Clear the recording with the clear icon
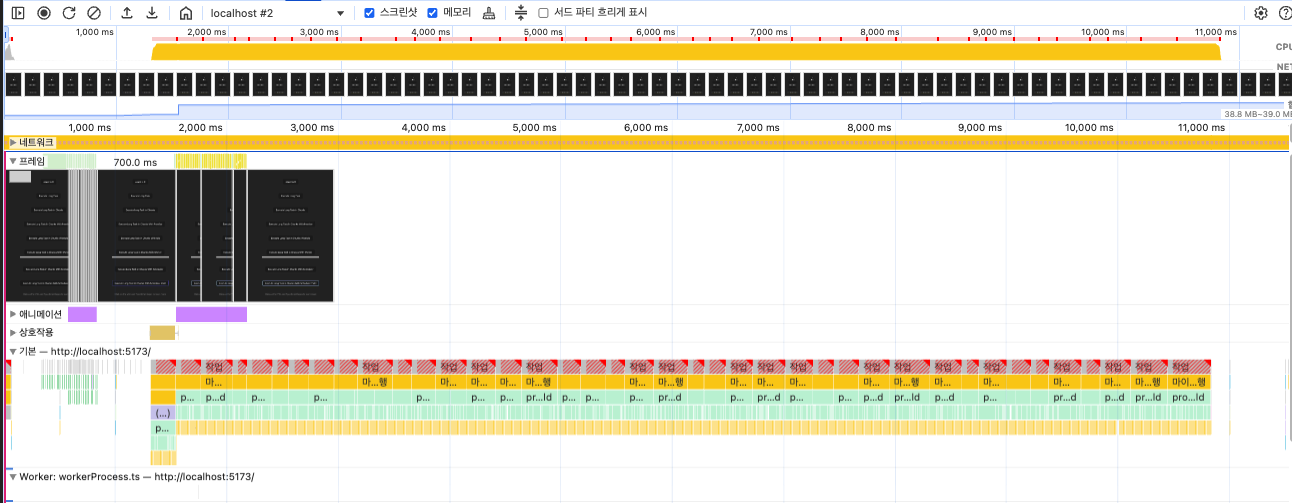This screenshot has width=1292, height=503. pyautogui.click(x=94, y=13)
